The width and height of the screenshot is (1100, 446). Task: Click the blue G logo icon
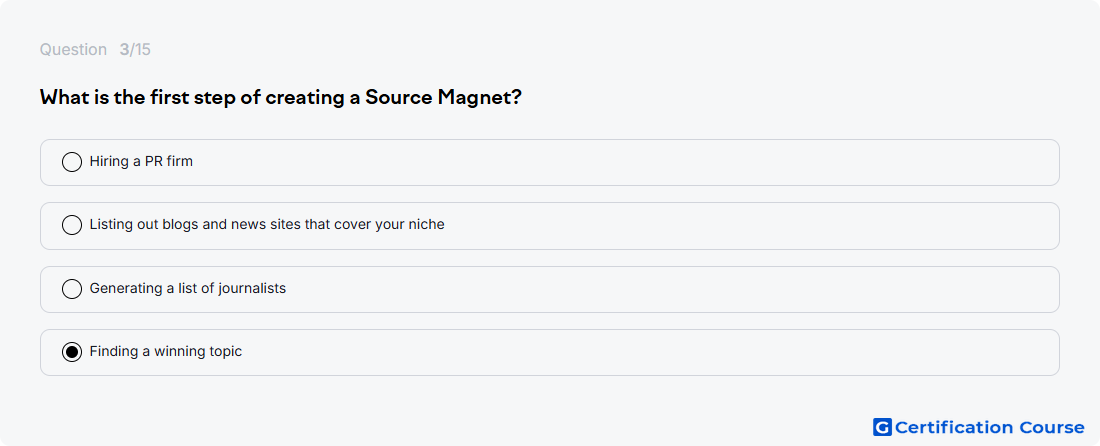click(x=882, y=427)
